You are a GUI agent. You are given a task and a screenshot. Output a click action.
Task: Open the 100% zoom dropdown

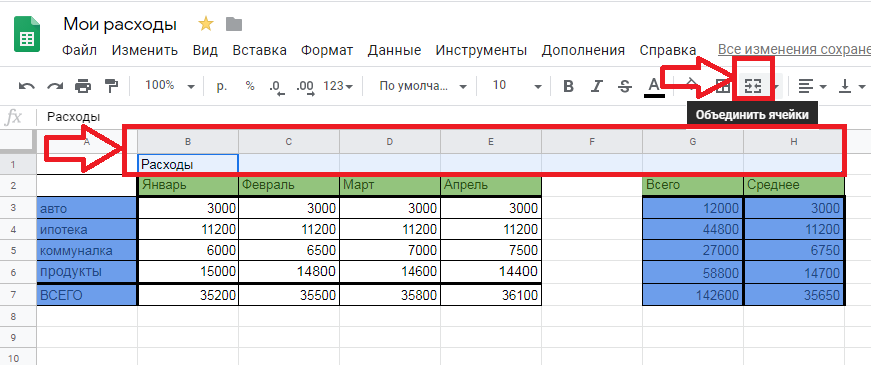tap(170, 86)
